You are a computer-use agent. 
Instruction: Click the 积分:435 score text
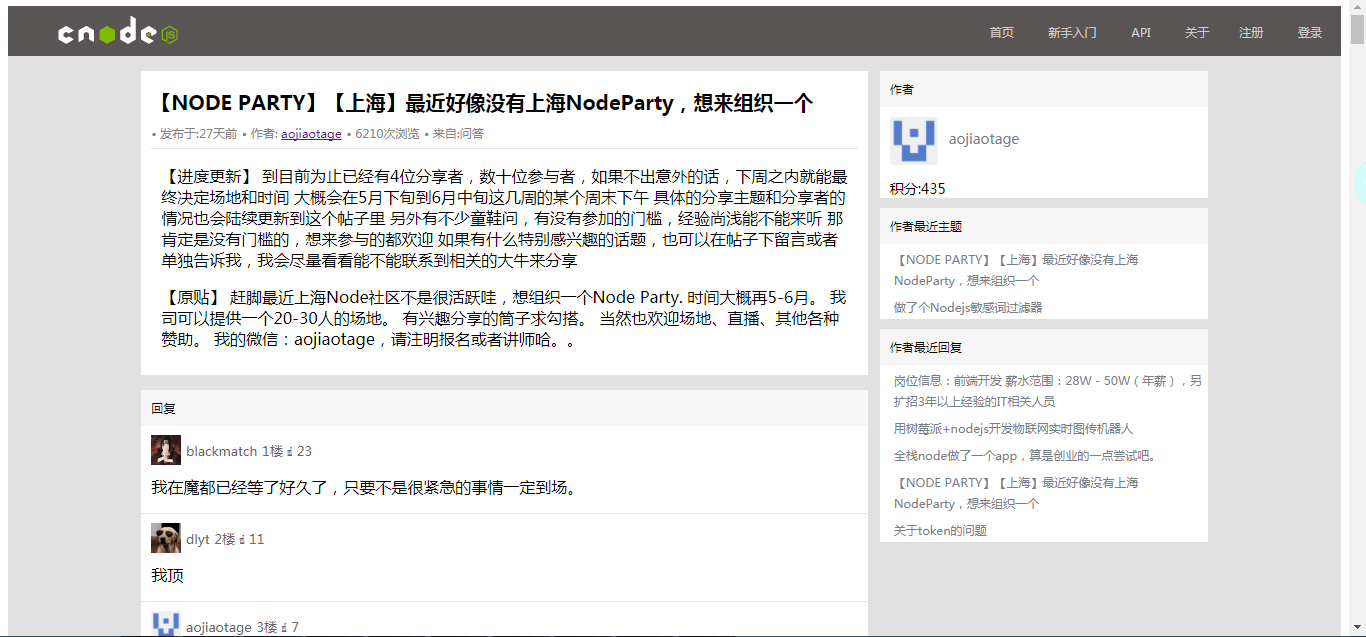[917, 188]
